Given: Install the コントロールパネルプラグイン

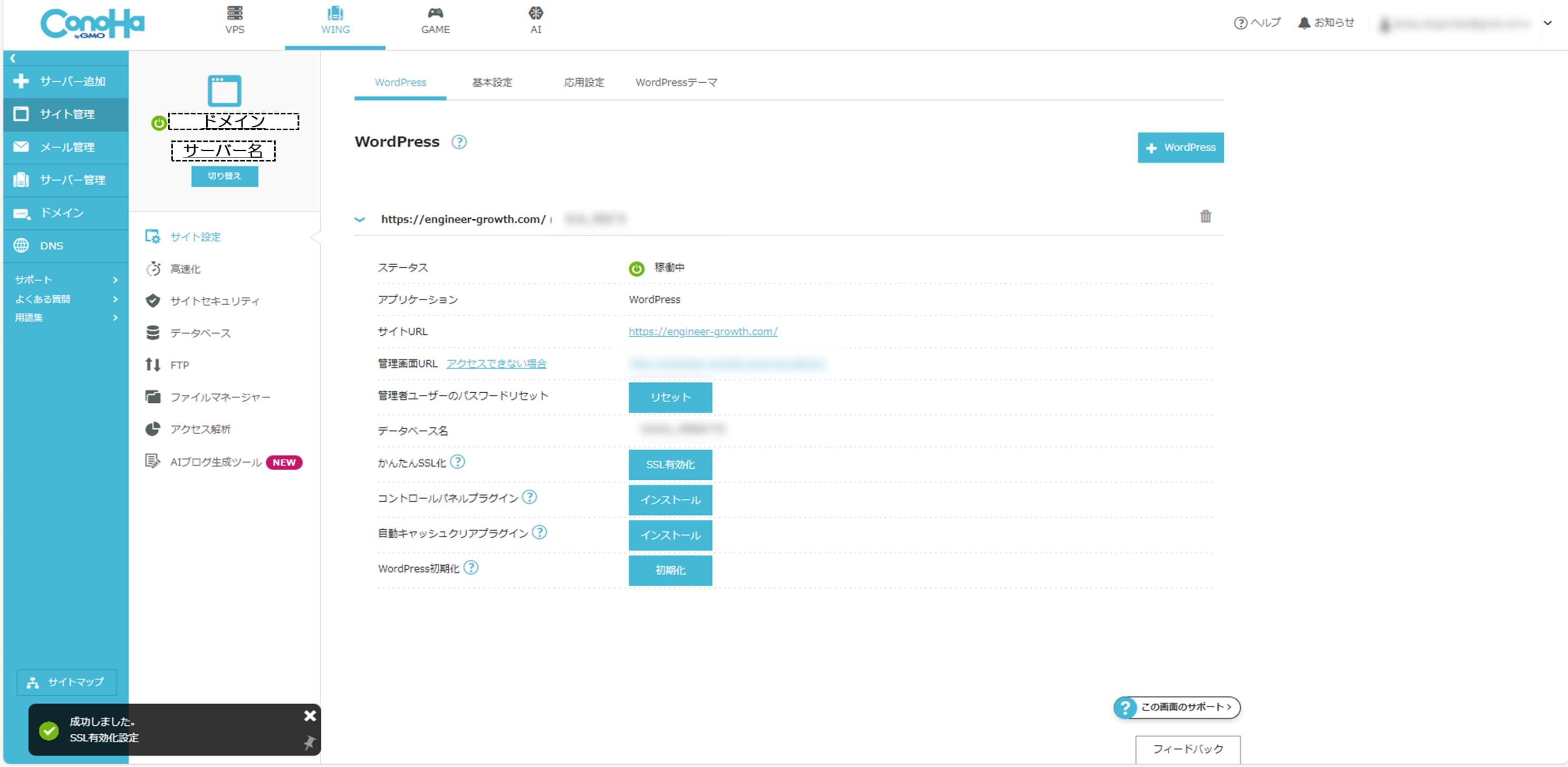Looking at the screenshot, I should click(670, 500).
